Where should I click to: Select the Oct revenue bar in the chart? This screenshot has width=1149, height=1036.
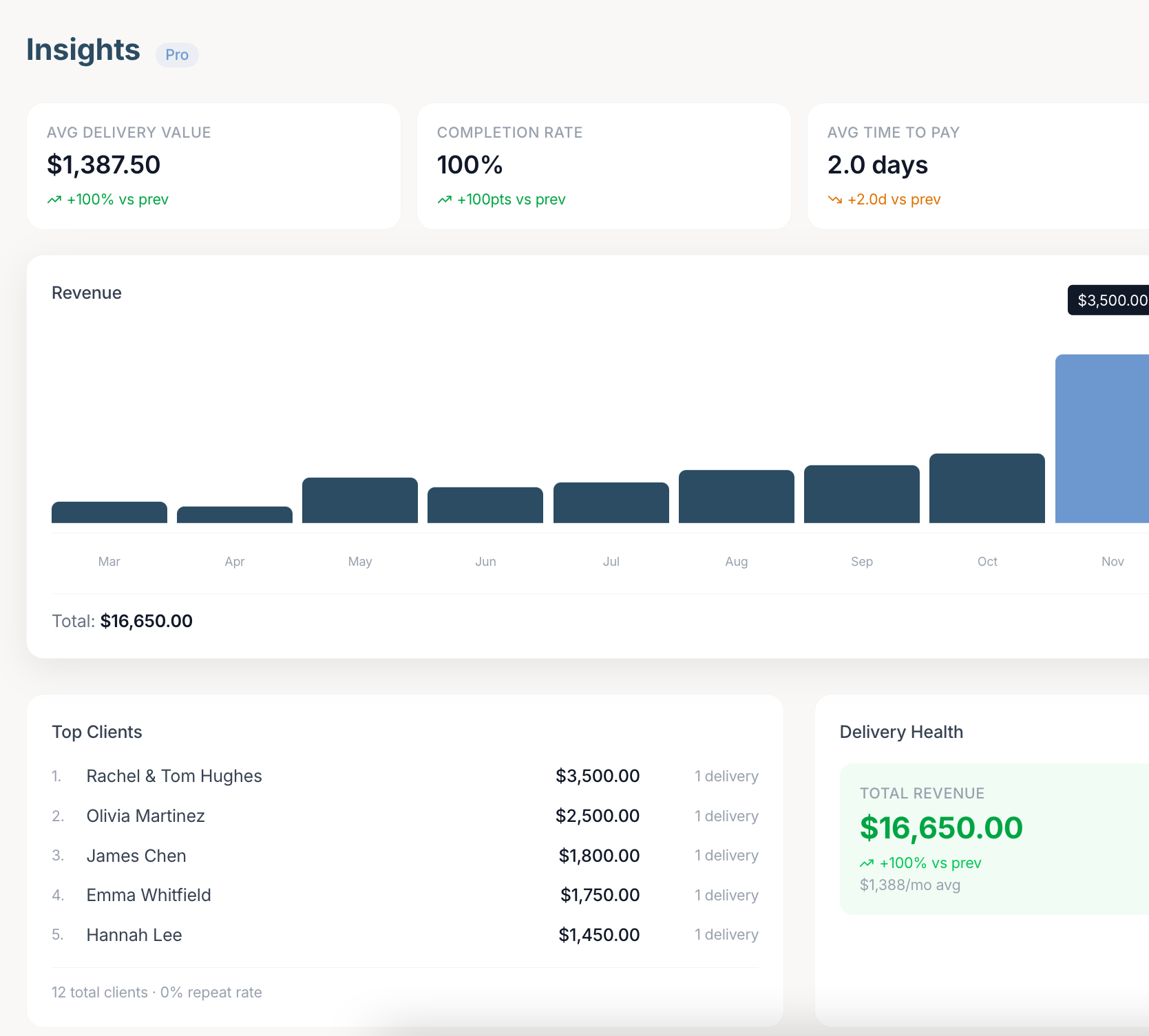pyautogui.click(x=987, y=489)
